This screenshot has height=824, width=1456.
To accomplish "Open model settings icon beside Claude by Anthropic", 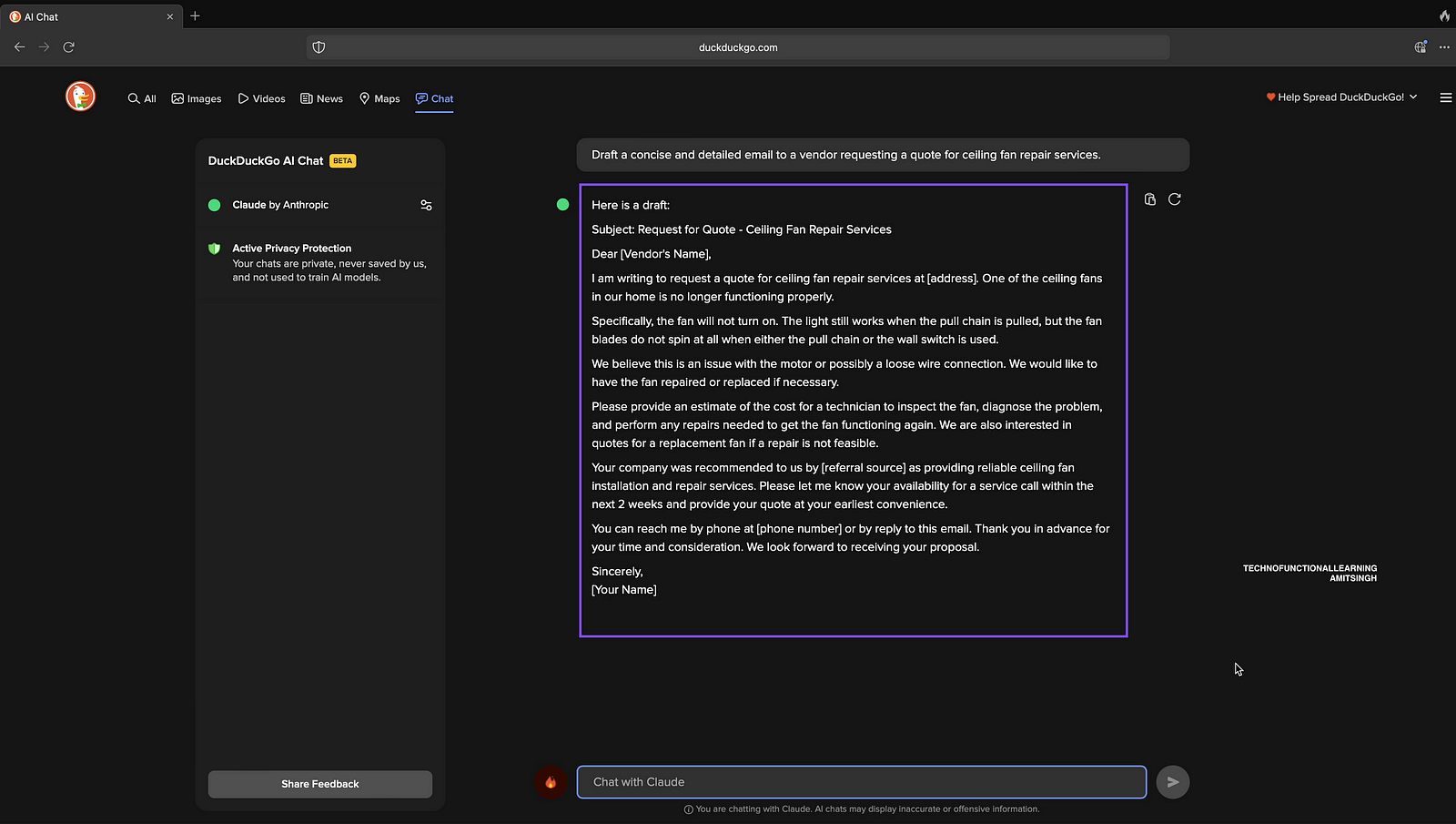I will click(426, 206).
